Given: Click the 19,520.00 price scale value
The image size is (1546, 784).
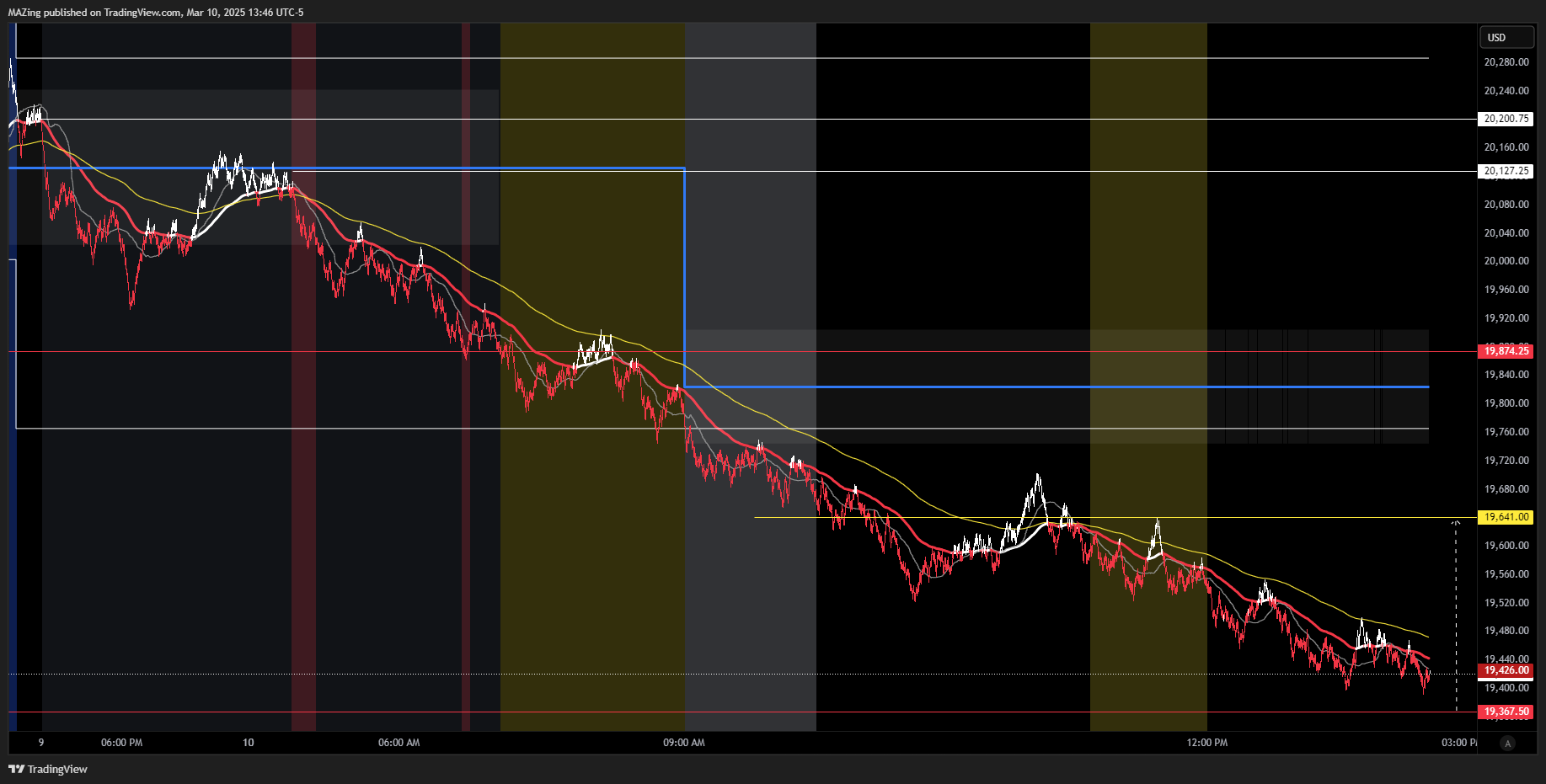Looking at the screenshot, I should (1506, 603).
